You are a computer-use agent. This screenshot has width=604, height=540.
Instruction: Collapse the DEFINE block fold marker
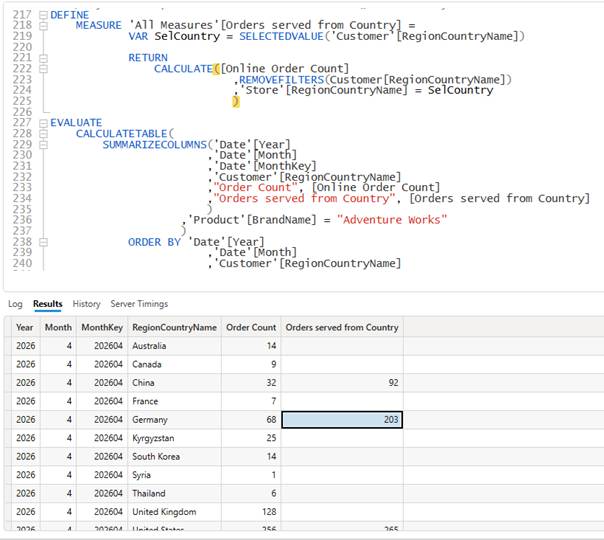click(x=44, y=15)
